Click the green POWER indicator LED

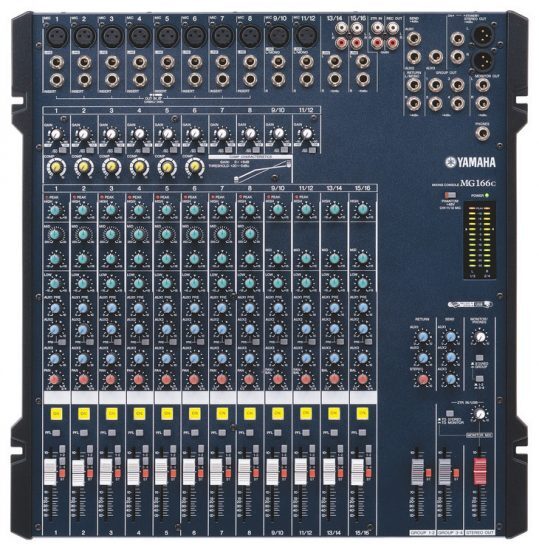point(487,195)
